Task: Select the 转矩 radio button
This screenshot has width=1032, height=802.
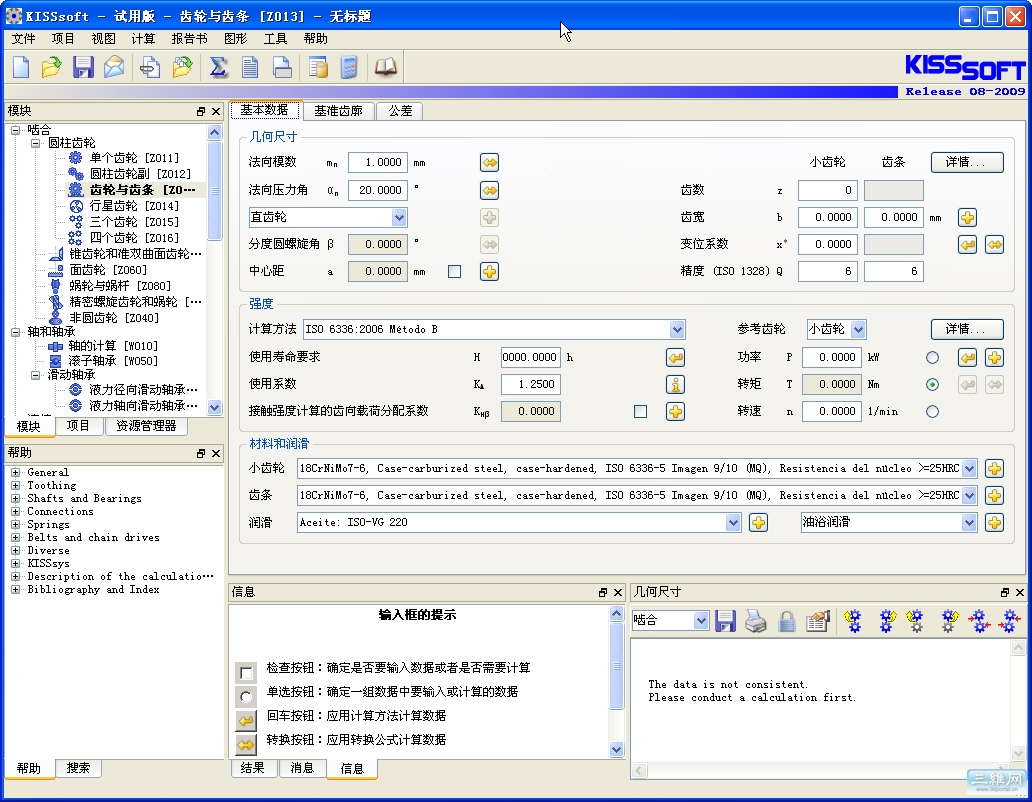Action: (x=932, y=384)
